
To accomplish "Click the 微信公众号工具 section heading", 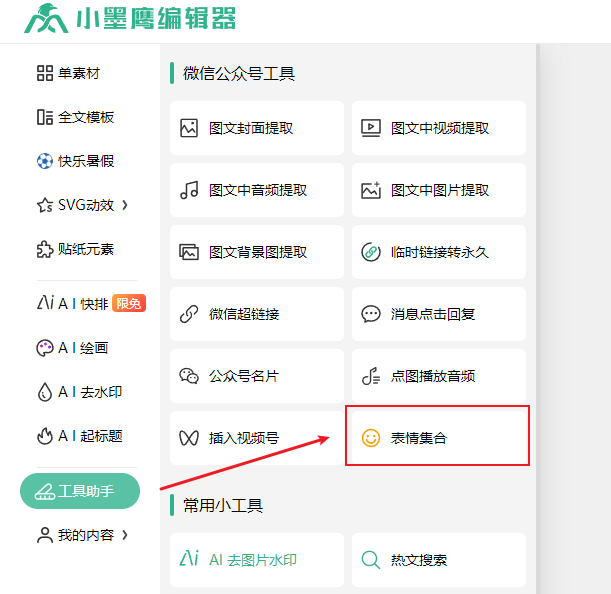I will click(239, 73).
